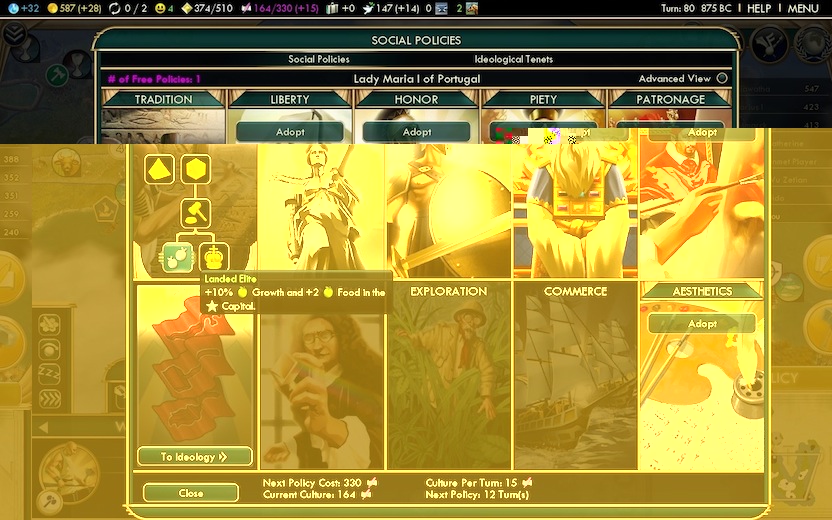Adopt the Aesthetics policy tree

point(702,324)
